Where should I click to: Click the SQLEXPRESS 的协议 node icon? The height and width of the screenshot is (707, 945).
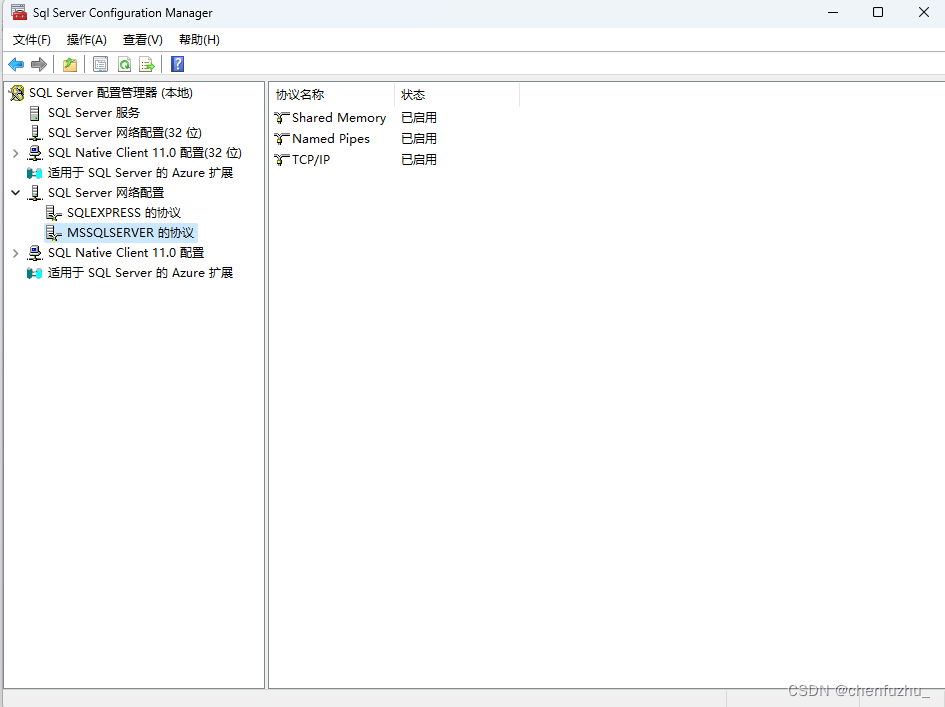(x=54, y=213)
